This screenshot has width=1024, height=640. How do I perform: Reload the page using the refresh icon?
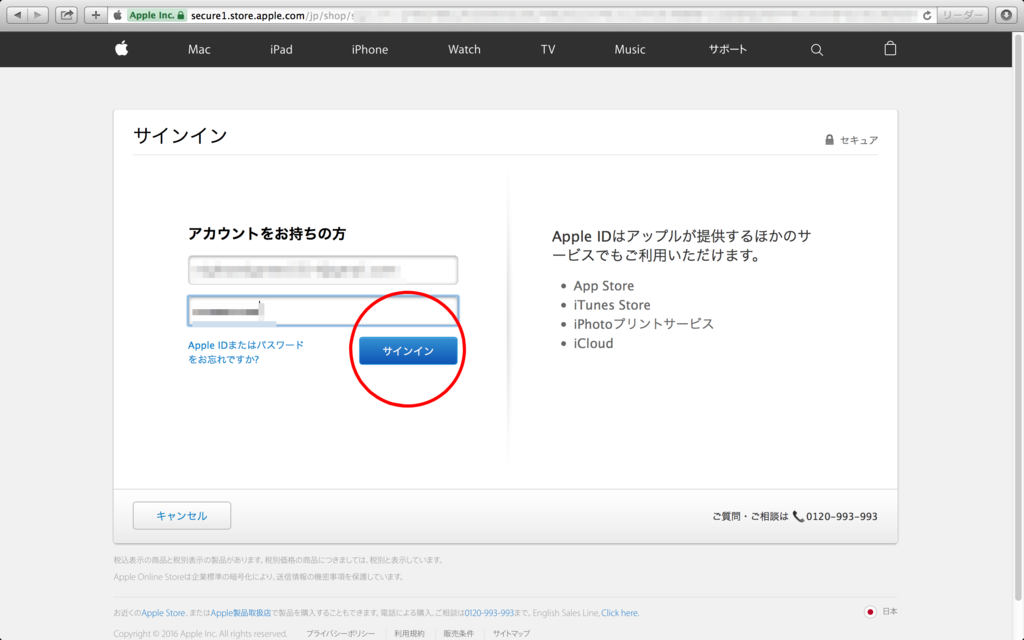point(927,16)
